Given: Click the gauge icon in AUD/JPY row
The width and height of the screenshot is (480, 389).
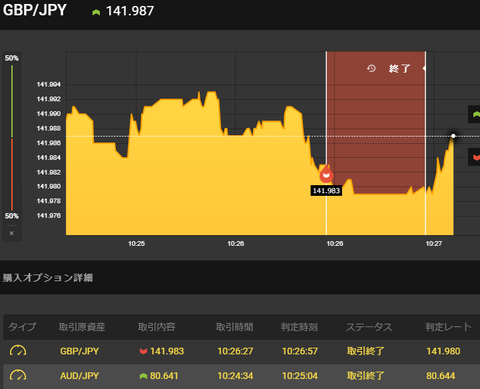Looking at the screenshot, I should coord(18,376).
